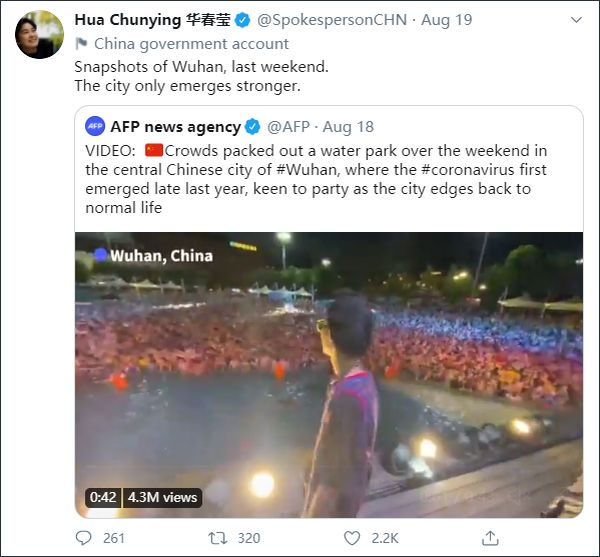Click the Hua Chunying display name

142,20
